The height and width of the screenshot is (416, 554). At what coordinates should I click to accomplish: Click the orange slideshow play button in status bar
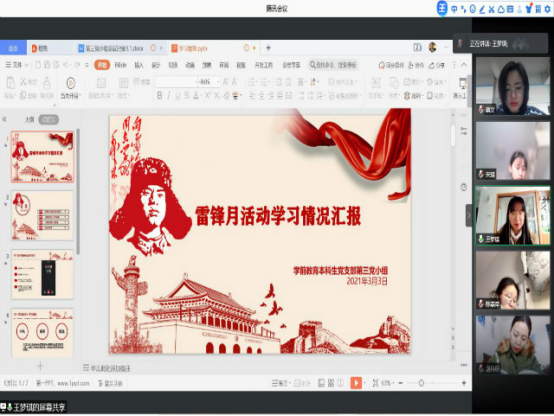(x=356, y=383)
